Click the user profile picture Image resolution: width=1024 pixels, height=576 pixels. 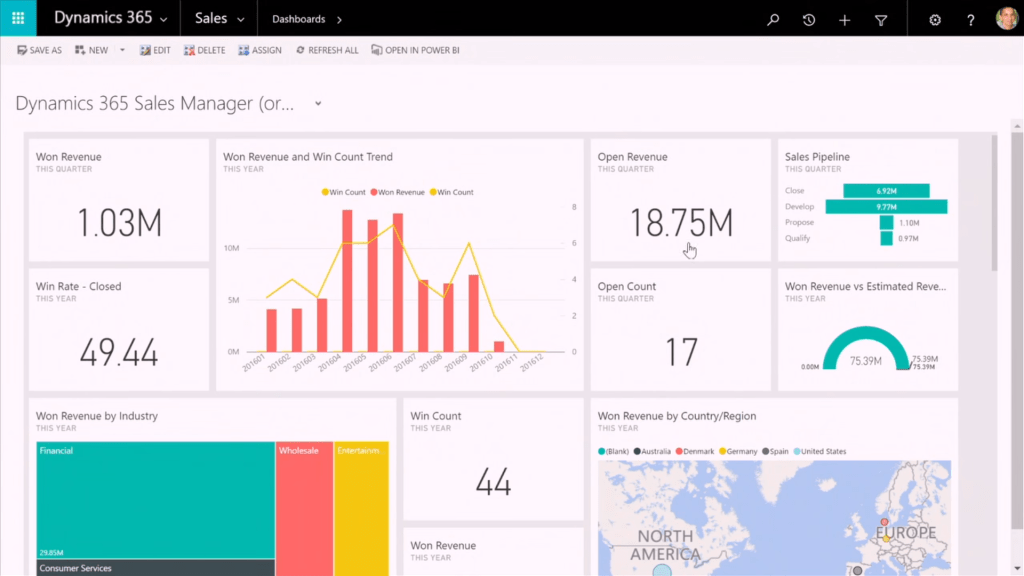pos(1008,18)
